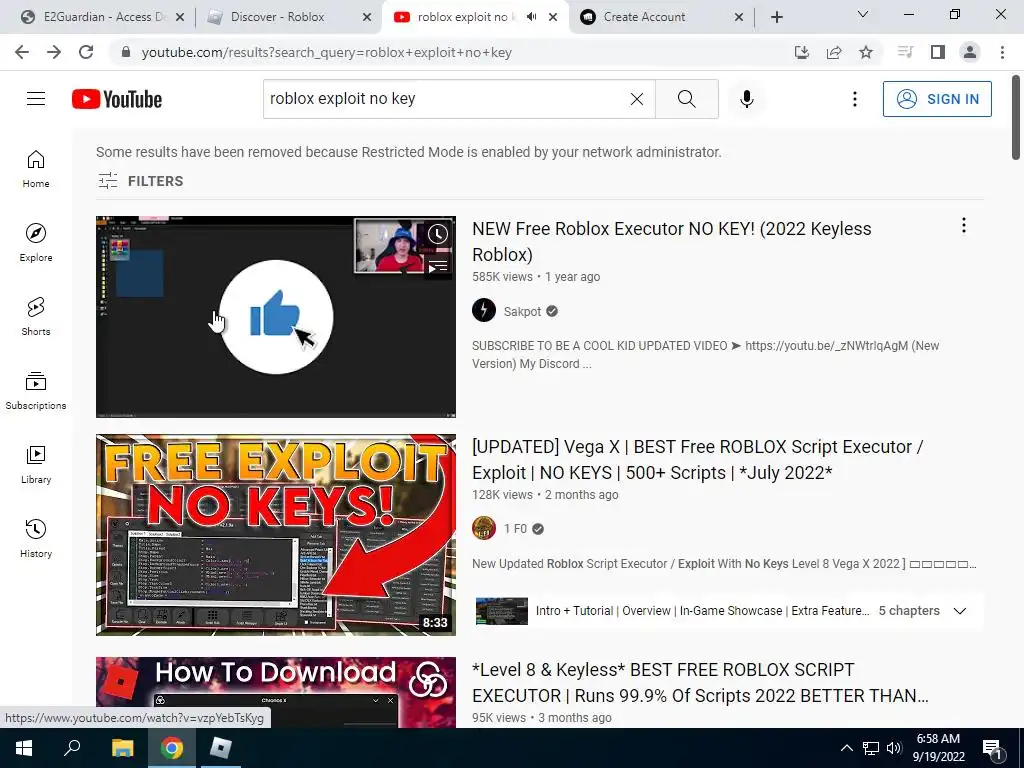Viewport: 1024px width, 768px height.
Task: Click the page vertical scrollbar thumb
Action: pos(1016,118)
